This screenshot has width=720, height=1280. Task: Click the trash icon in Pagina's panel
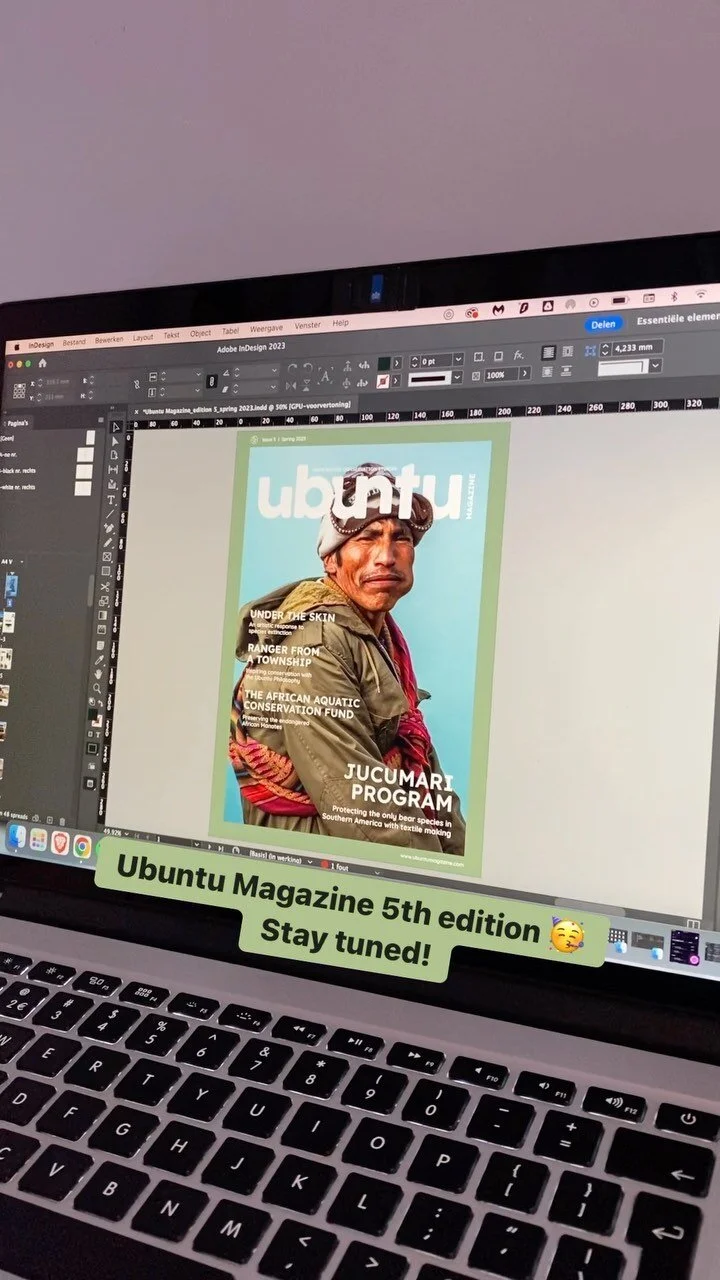click(62, 822)
